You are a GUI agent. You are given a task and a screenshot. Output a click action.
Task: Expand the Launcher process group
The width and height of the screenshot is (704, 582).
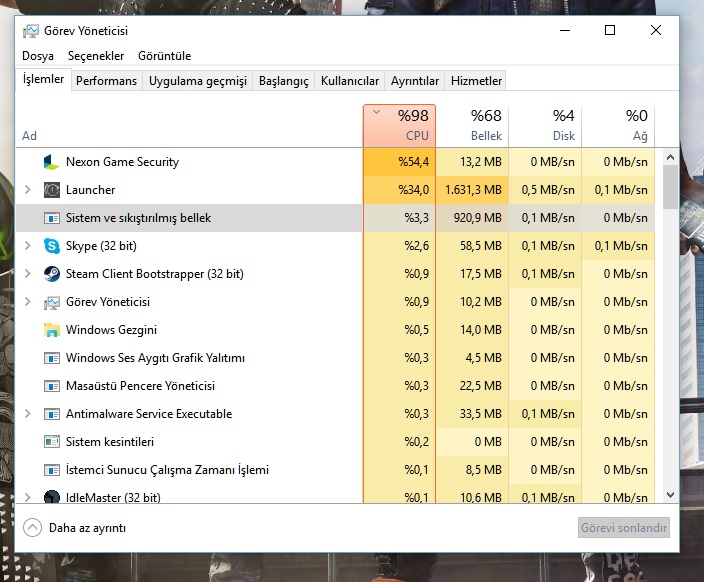pyautogui.click(x=27, y=190)
